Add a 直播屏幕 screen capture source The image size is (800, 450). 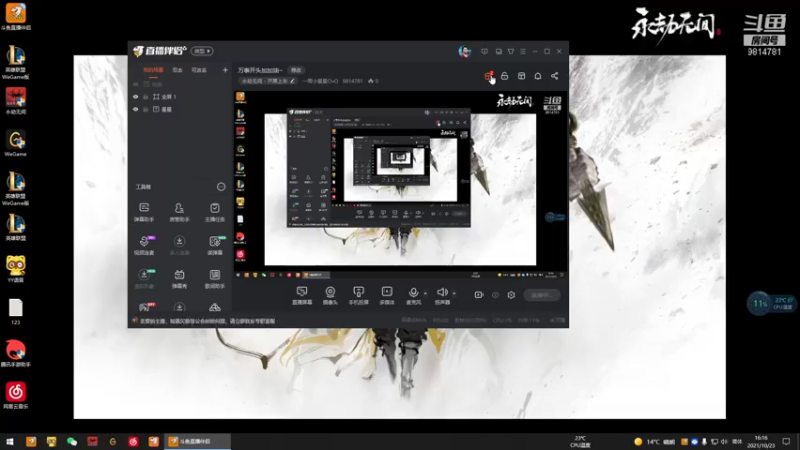(x=302, y=295)
